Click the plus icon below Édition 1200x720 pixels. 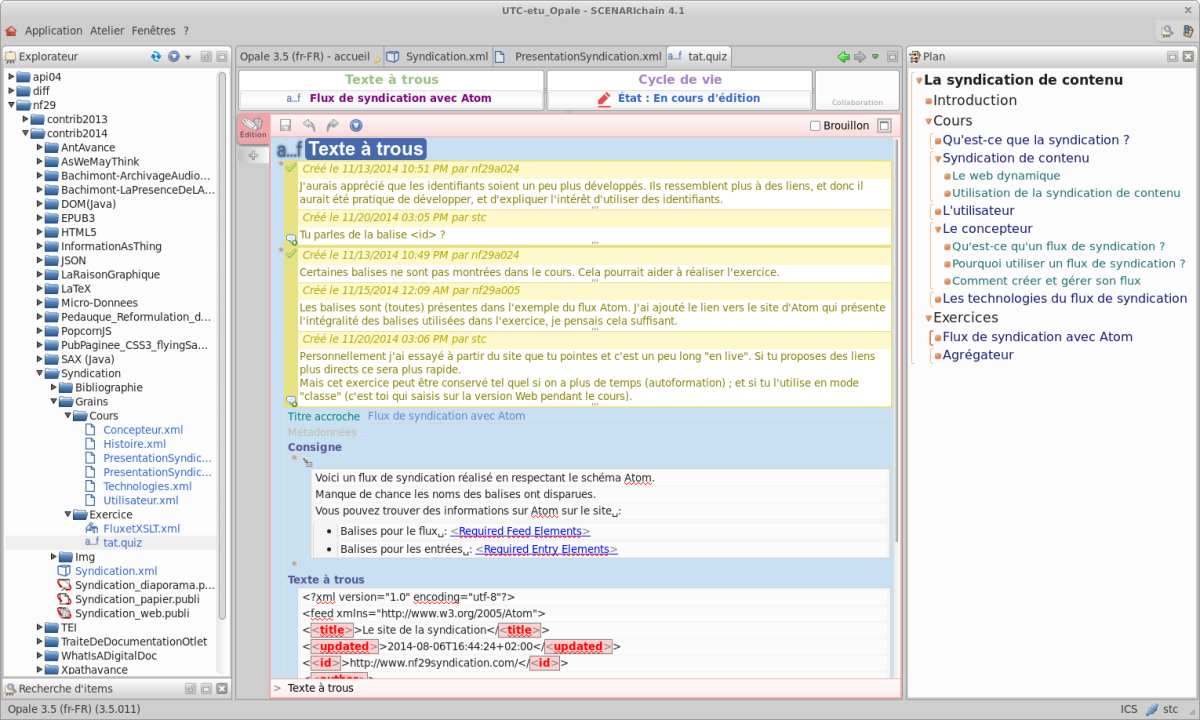point(253,155)
